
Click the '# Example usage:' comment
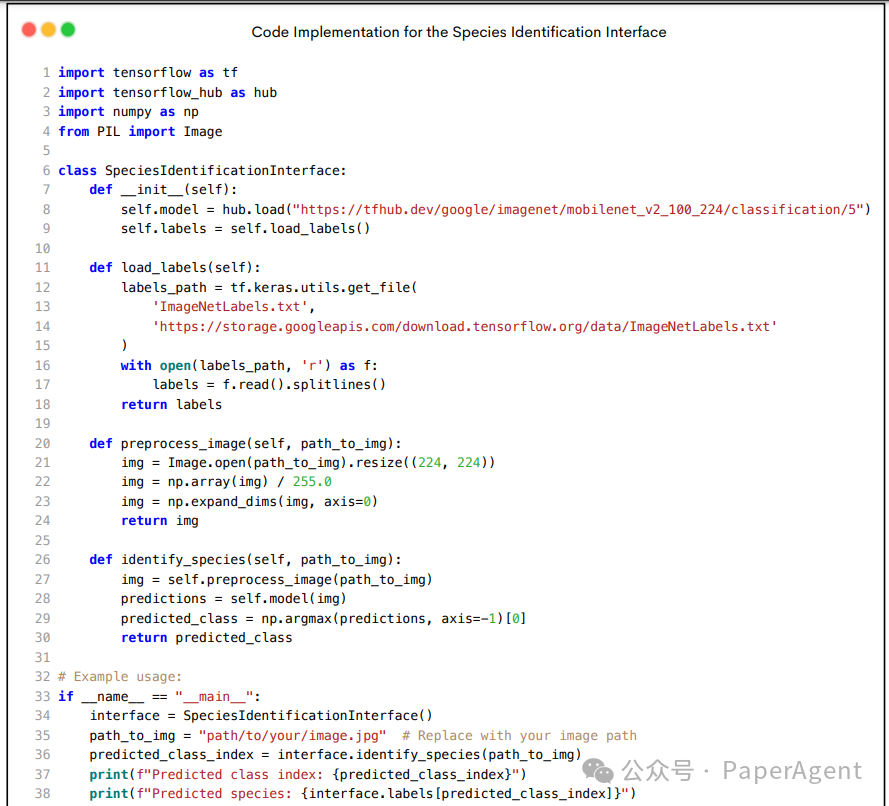click(120, 677)
